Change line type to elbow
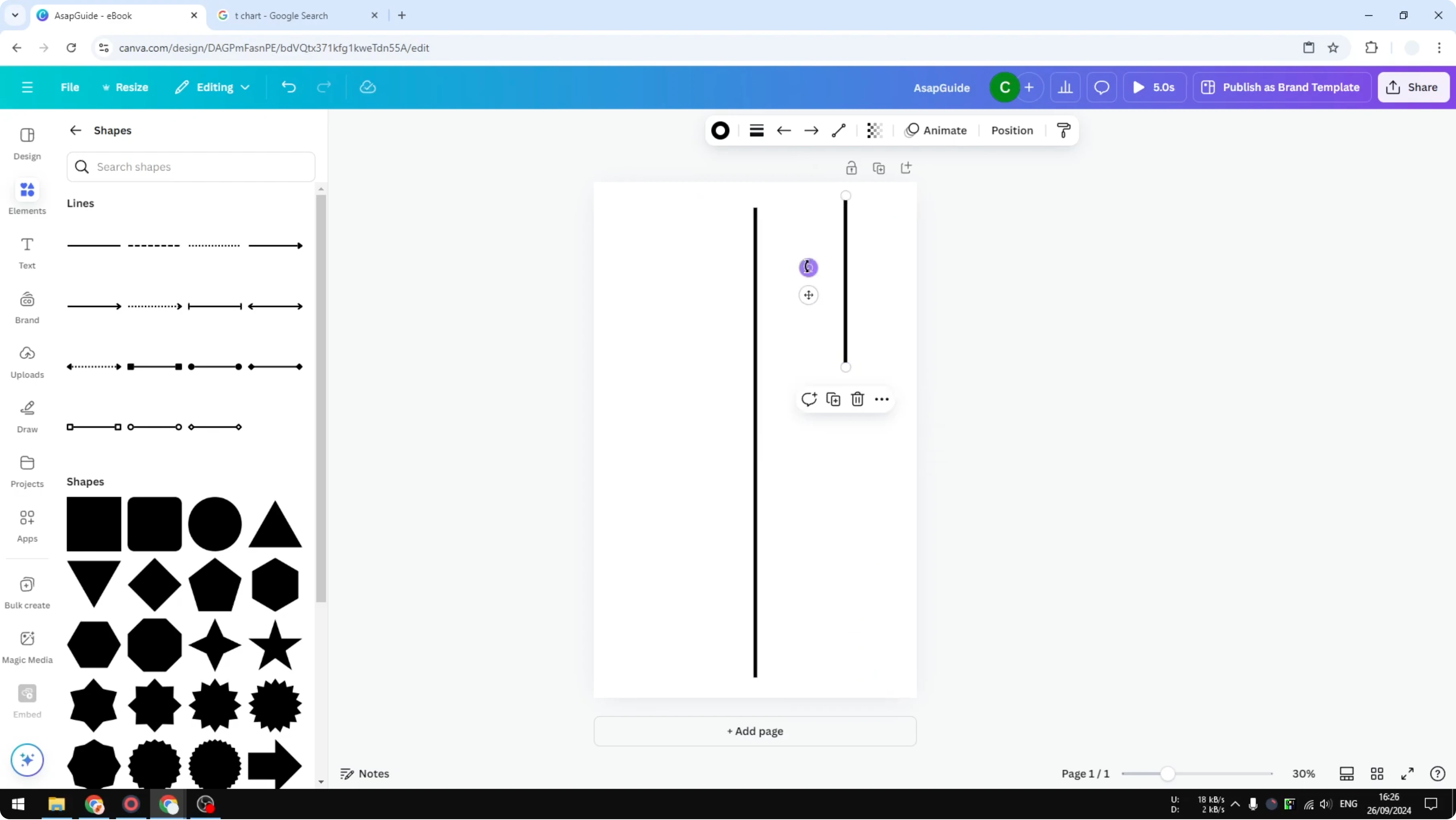Viewport: 1456px width, 820px height. [x=839, y=131]
